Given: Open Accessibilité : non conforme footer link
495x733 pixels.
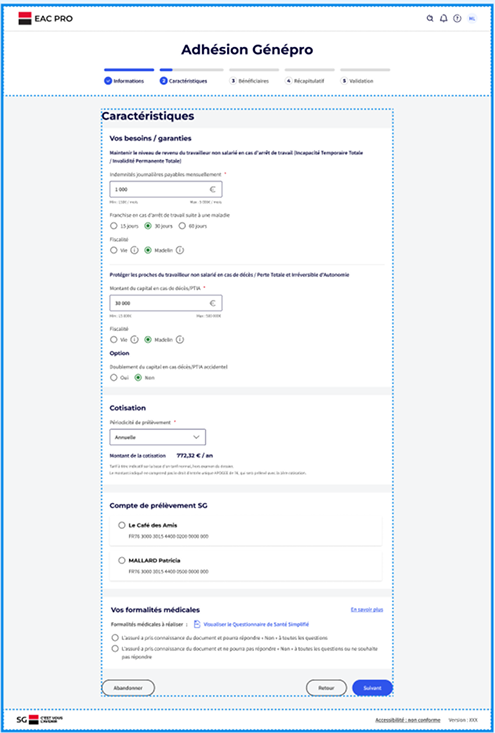Looking at the screenshot, I should point(408,720).
